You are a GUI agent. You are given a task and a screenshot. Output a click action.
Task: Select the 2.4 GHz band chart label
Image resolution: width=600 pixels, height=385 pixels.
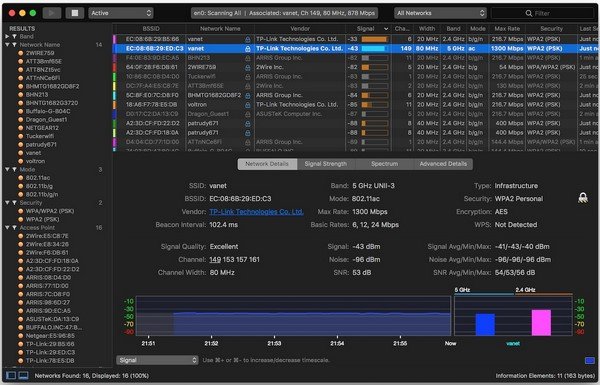point(525,290)
